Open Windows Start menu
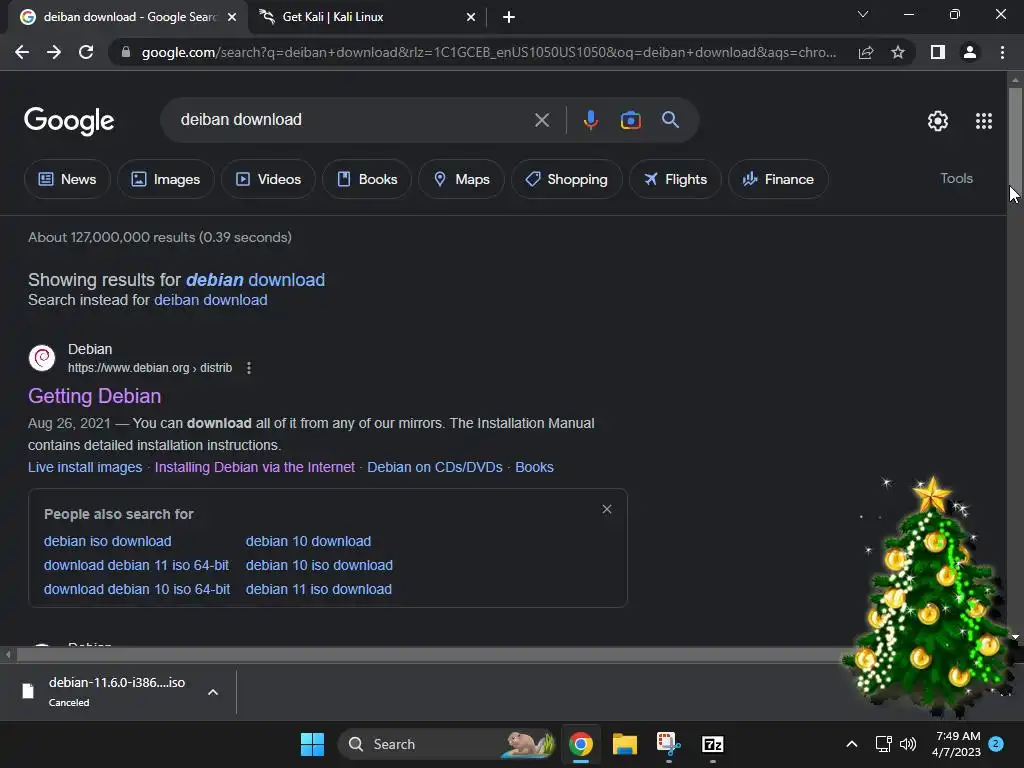Viewport: 1024px width, 768px height. click(312, 744)
